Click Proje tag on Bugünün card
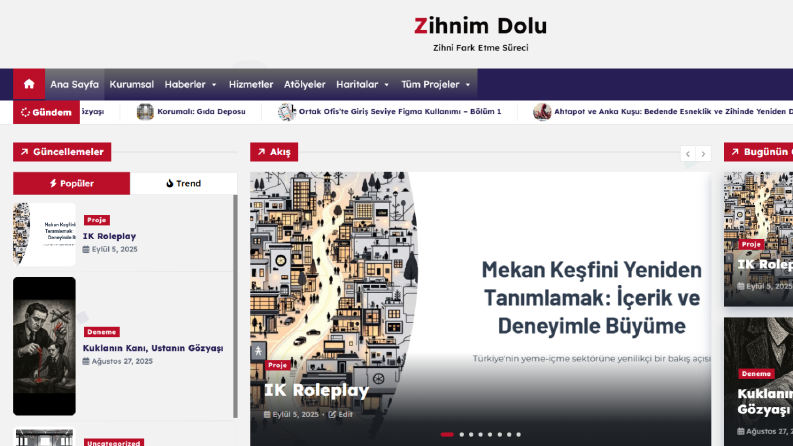This screenshot has width=793, height=446. pyautogui.click(x=751, y=244)
